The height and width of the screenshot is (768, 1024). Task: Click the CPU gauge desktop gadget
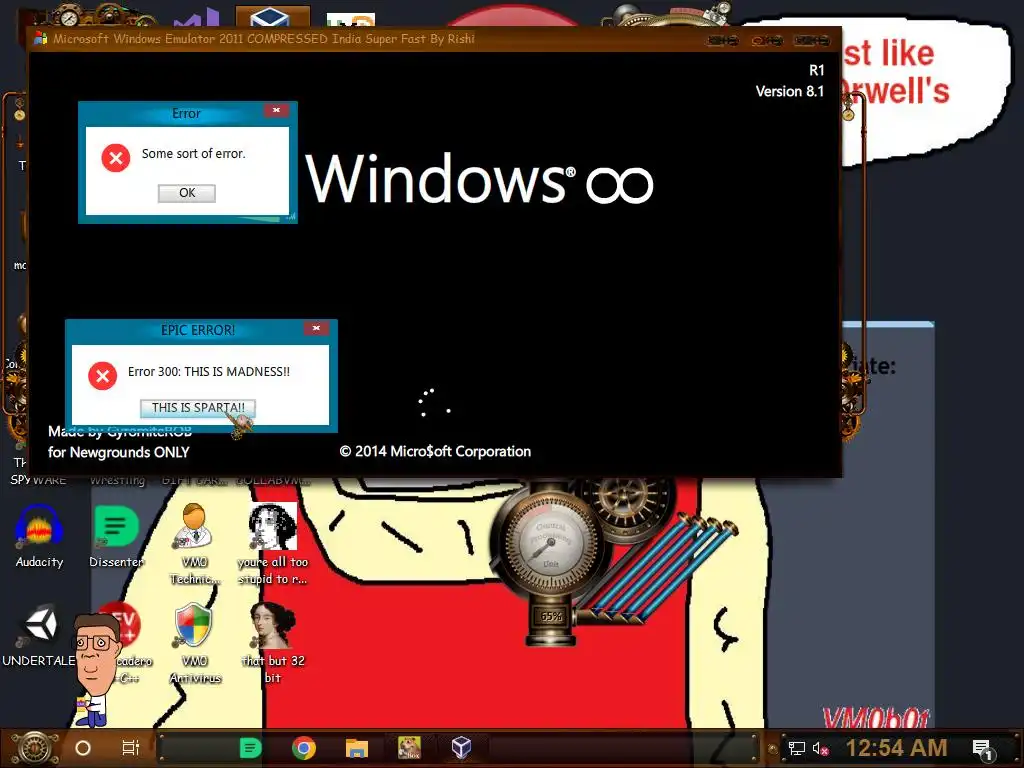[x=550, y=544]
